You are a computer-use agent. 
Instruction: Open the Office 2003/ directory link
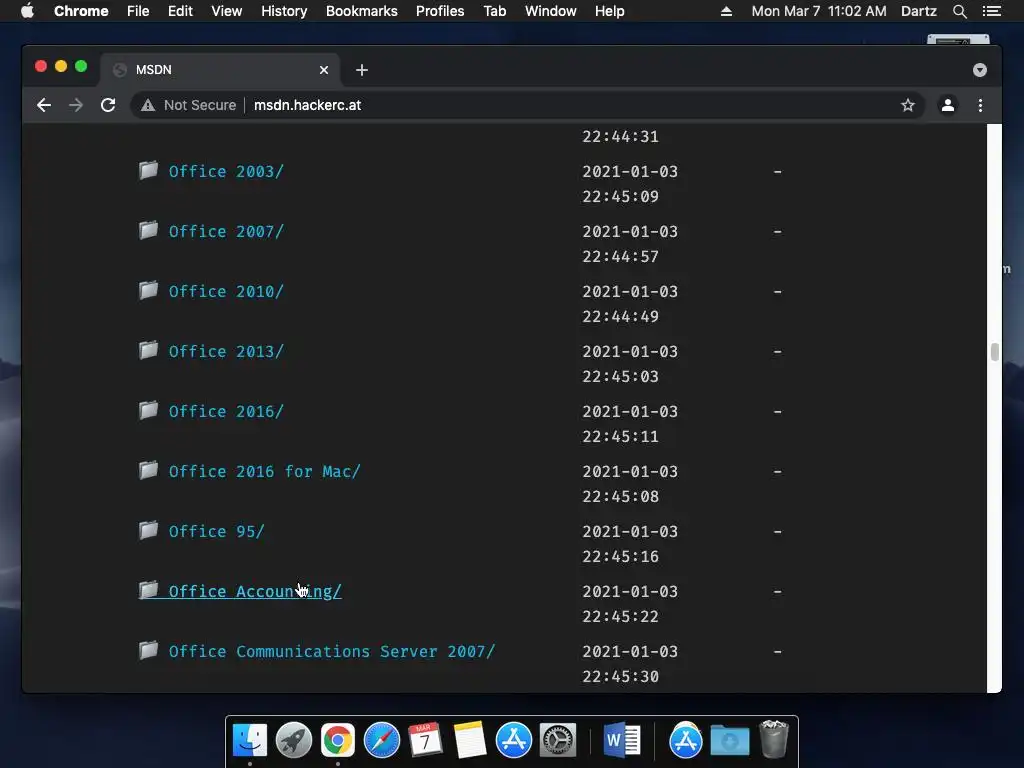point(226,172)
